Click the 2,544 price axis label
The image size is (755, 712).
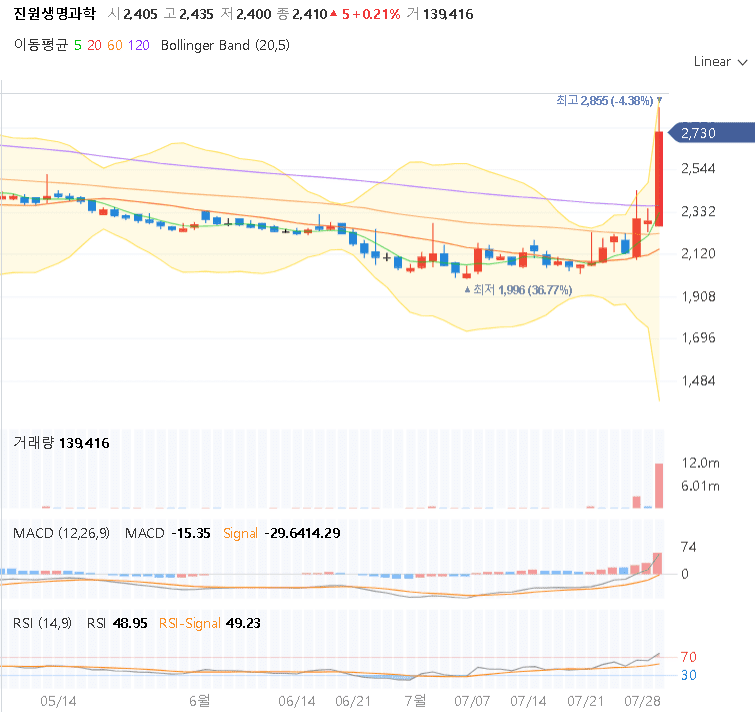tap(698, 168)
